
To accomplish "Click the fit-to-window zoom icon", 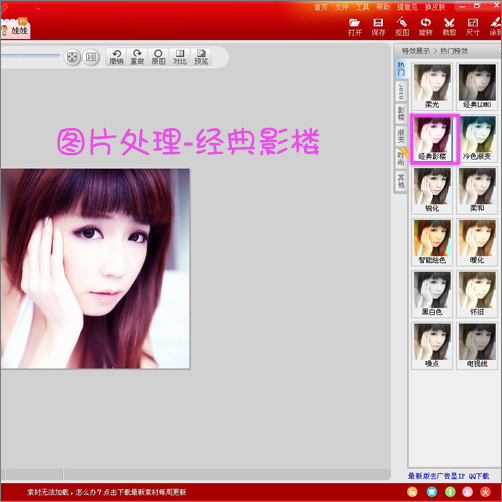I will [72, 57].
